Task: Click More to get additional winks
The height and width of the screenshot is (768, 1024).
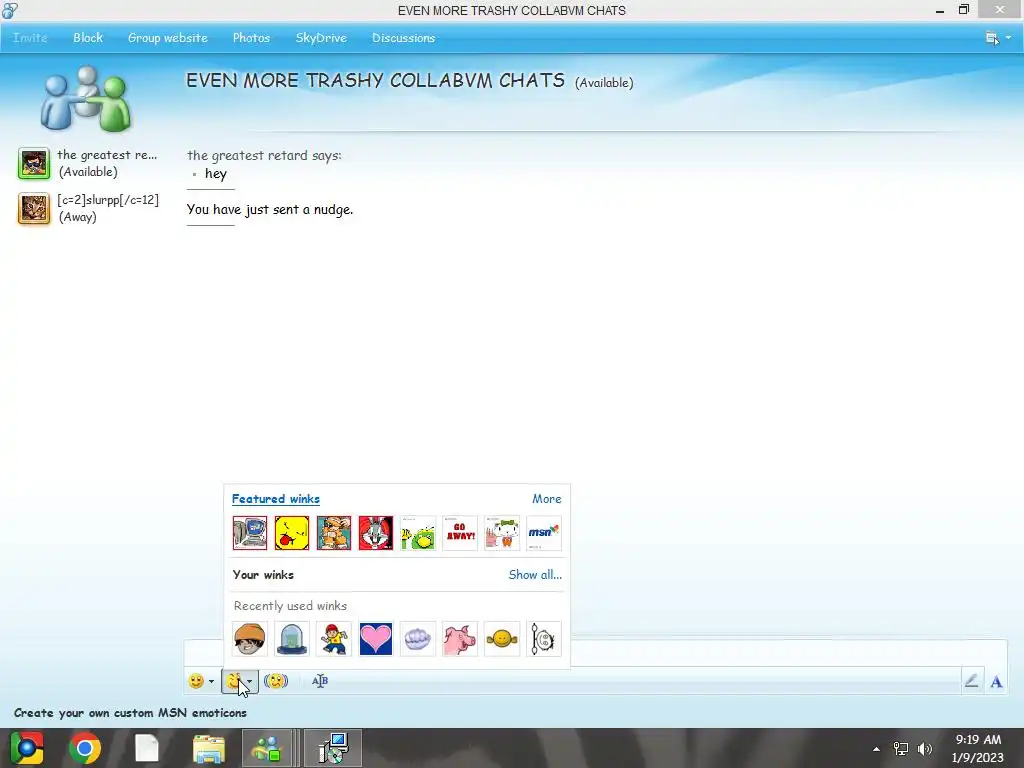Action: [x=547, y=499]
